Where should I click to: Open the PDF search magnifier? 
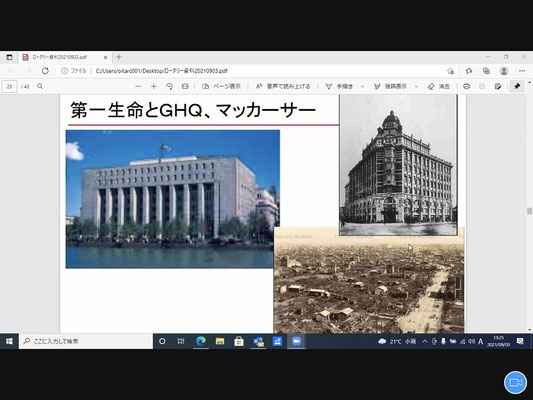click(40, 86)
